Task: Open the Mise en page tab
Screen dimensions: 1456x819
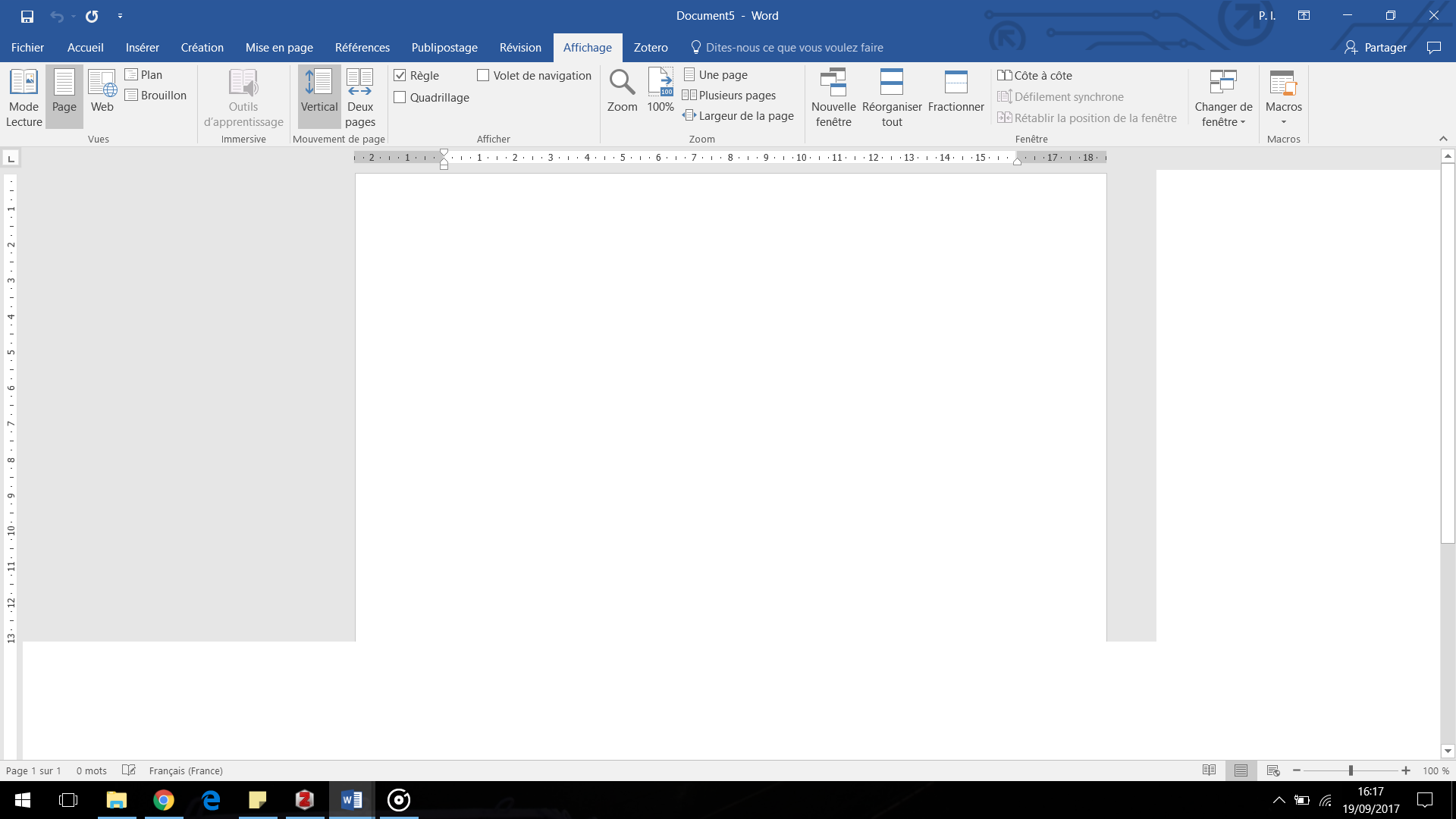Action: pos(279,47)
